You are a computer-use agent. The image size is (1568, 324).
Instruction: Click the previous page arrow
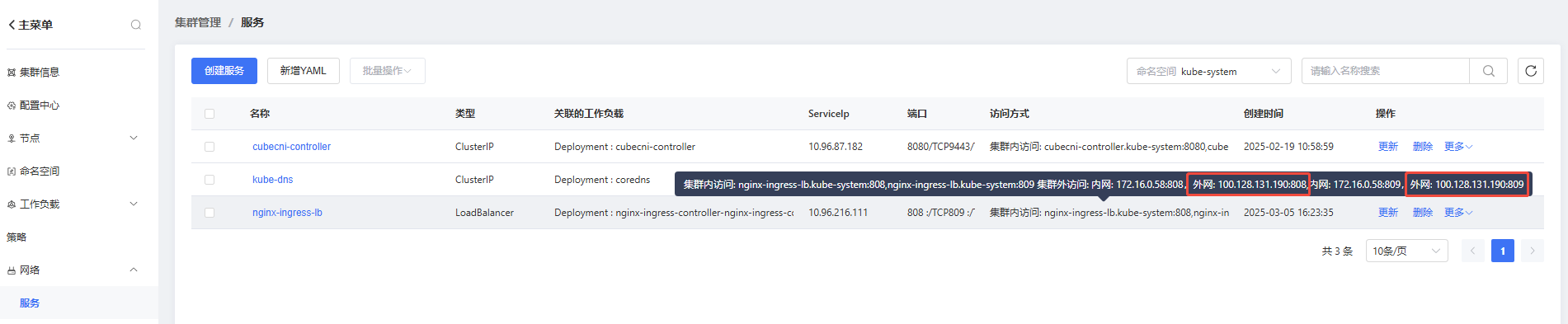pos(1473,251)
